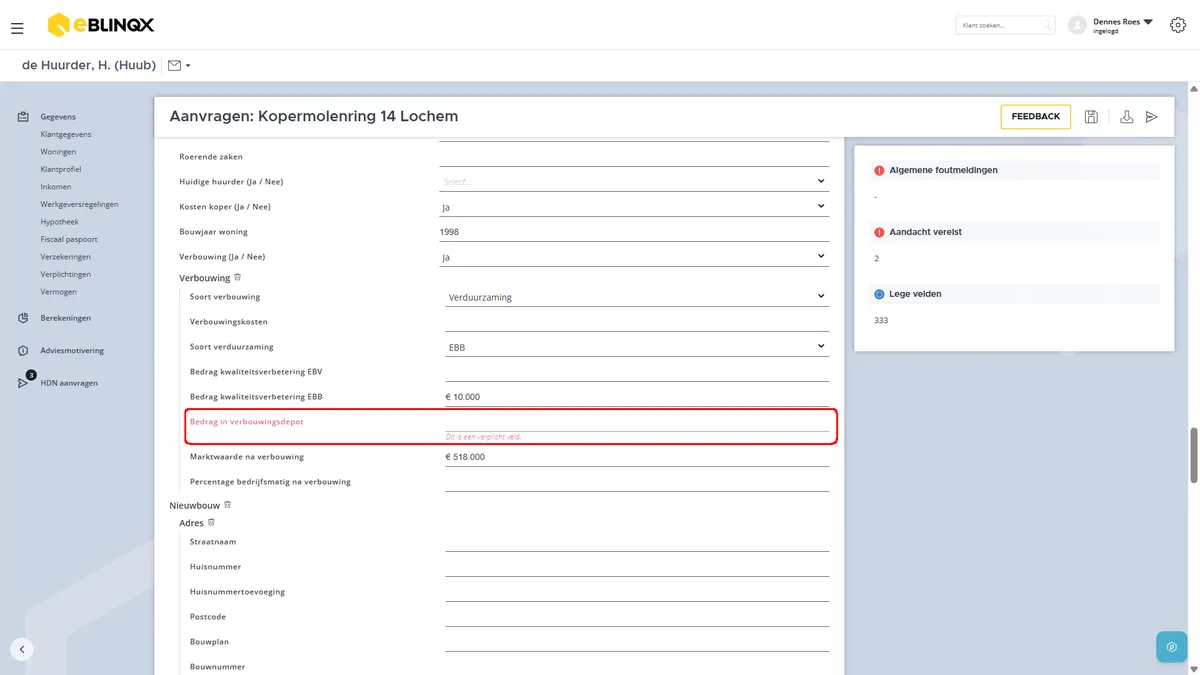
Task: Click the Verbouwingskosten input field
Action: [x=637, y=321]
